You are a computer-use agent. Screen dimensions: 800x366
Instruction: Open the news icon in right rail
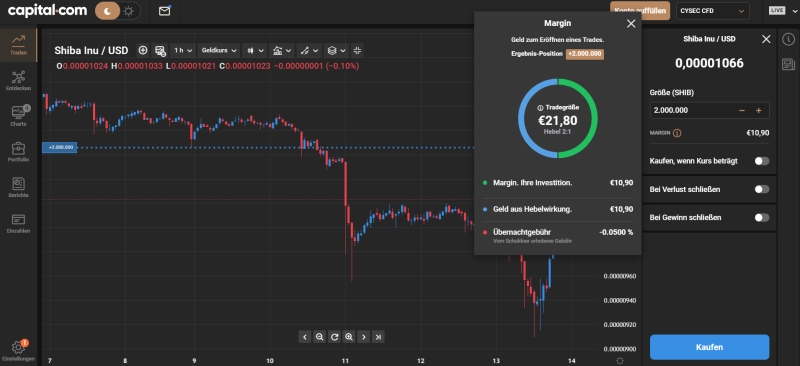coord(788,64)
